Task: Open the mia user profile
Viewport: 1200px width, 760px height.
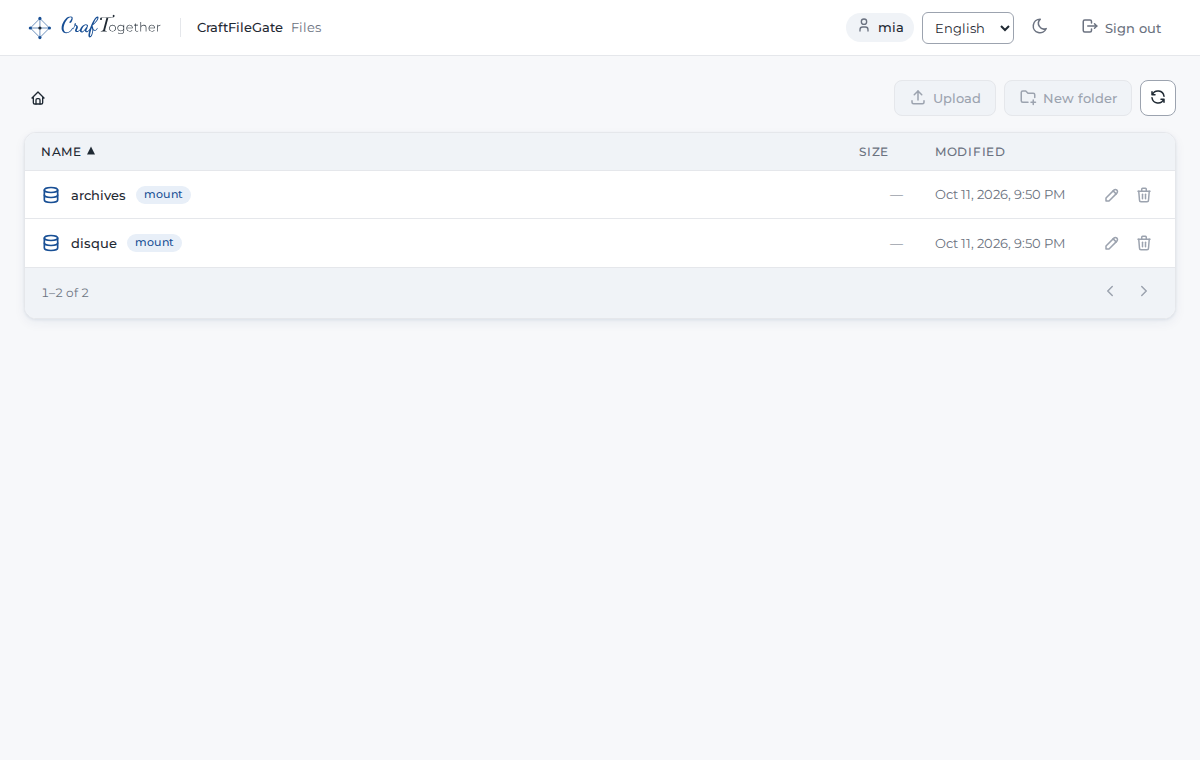Action: pyautogui.click(x=880, y=27)
